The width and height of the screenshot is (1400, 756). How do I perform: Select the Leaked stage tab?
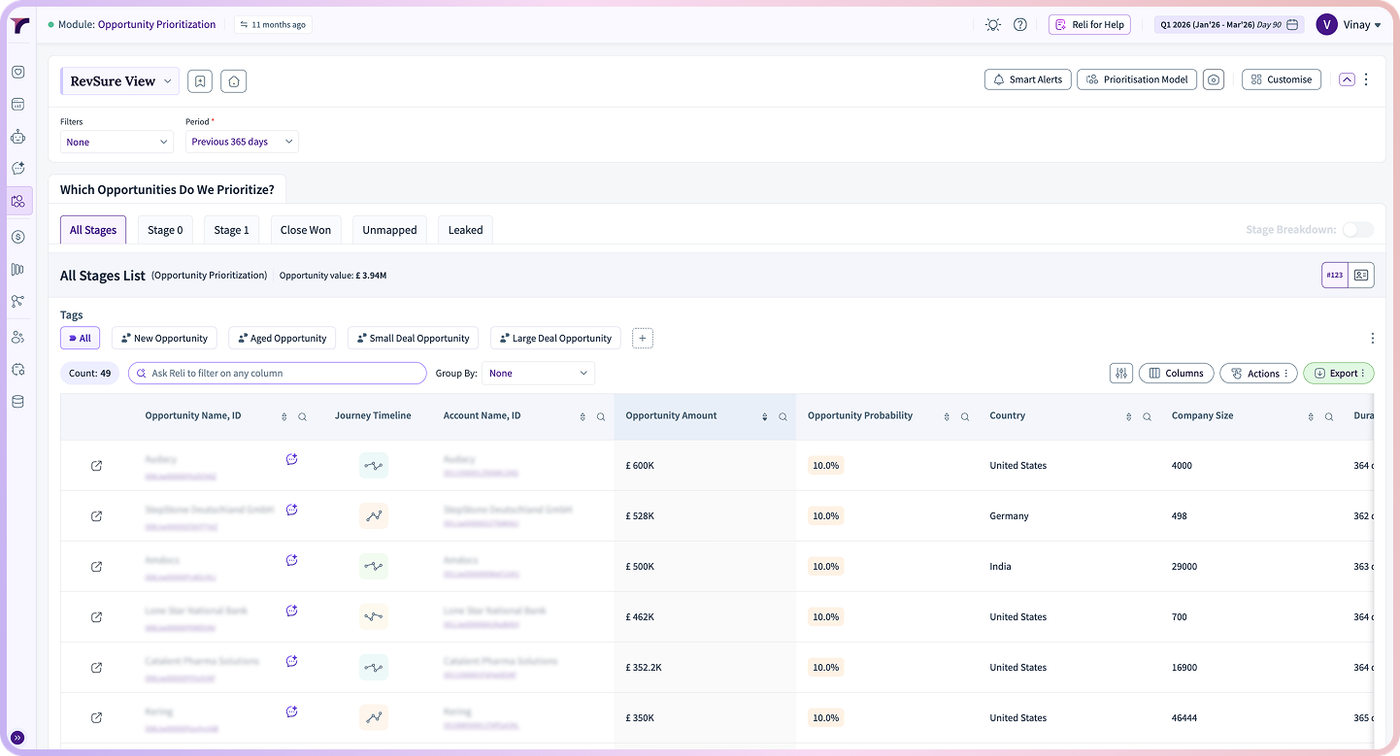click(465, 230)
